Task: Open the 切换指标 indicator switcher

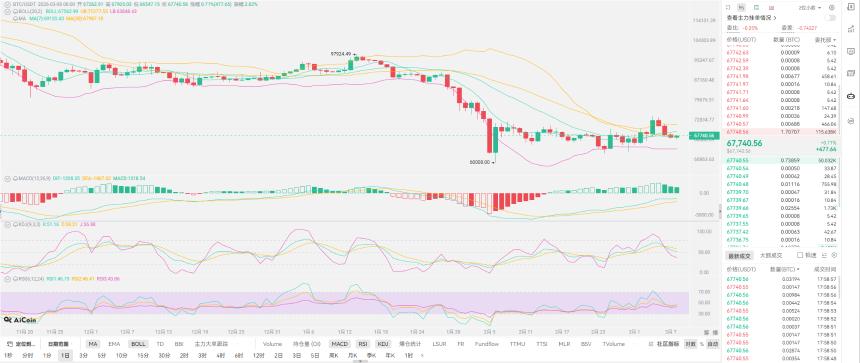Action: click(58, 344)
